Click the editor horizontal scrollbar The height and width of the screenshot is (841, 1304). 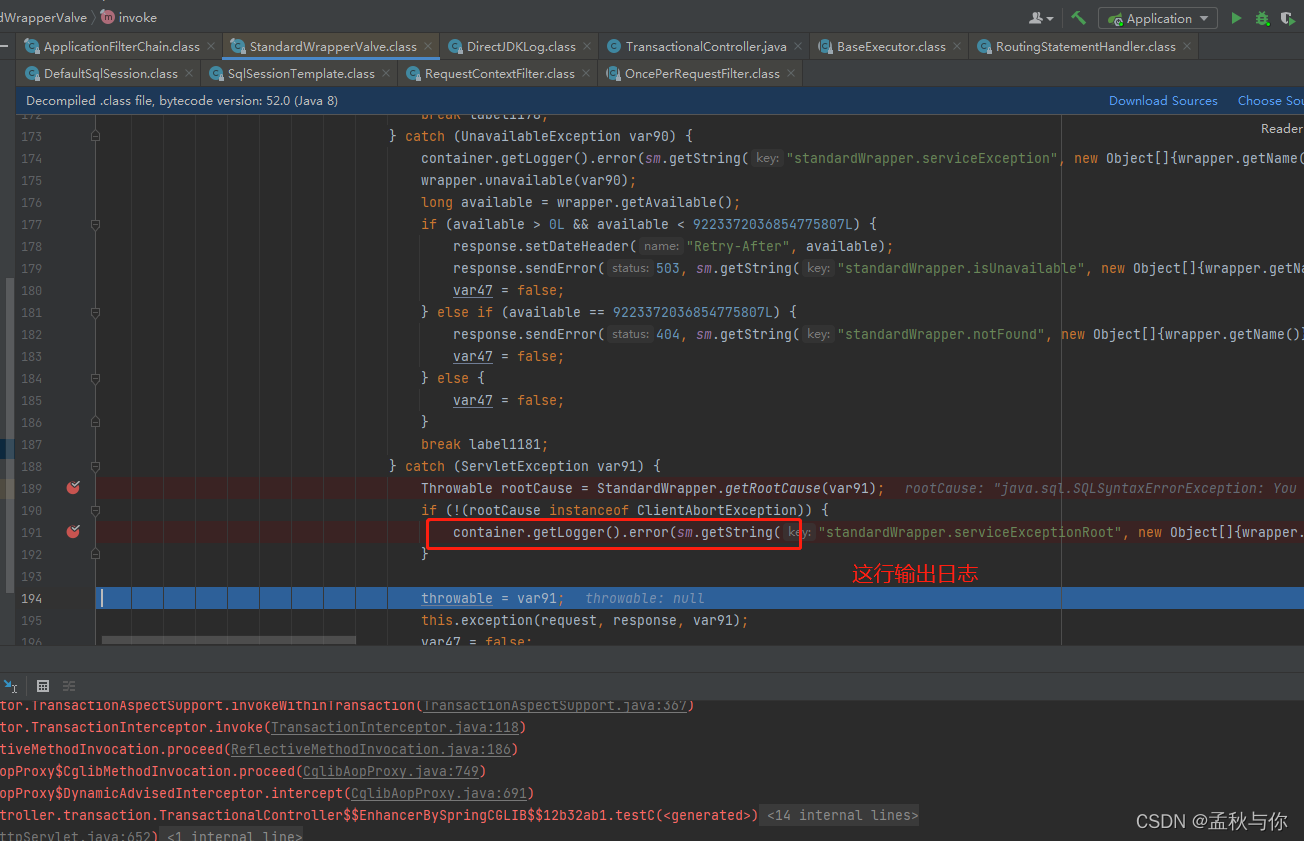pos(229,640)
